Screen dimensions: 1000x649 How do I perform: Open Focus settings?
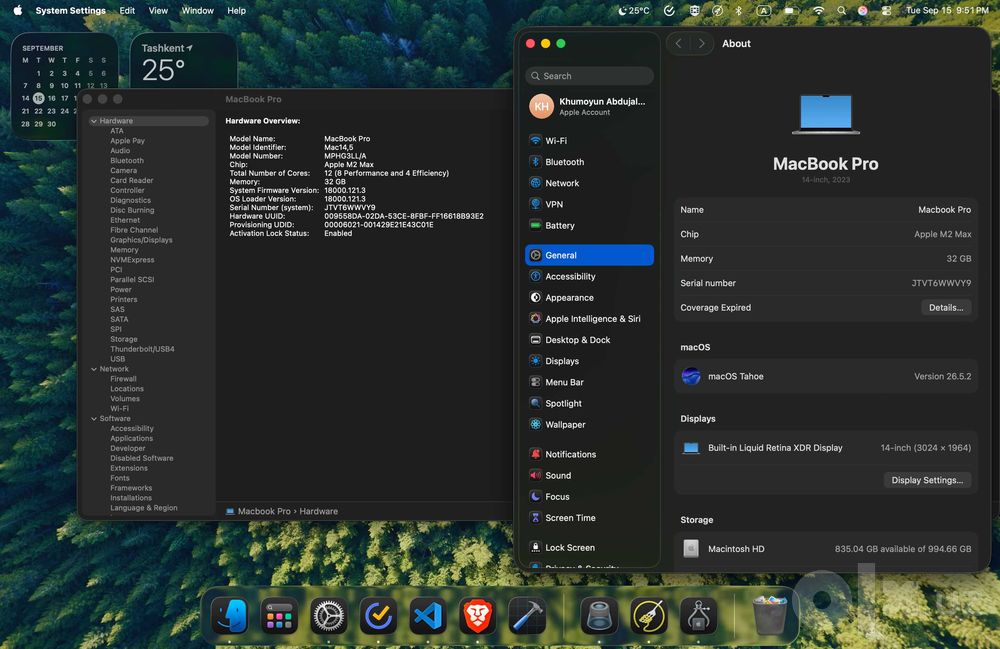coord(589,497)
